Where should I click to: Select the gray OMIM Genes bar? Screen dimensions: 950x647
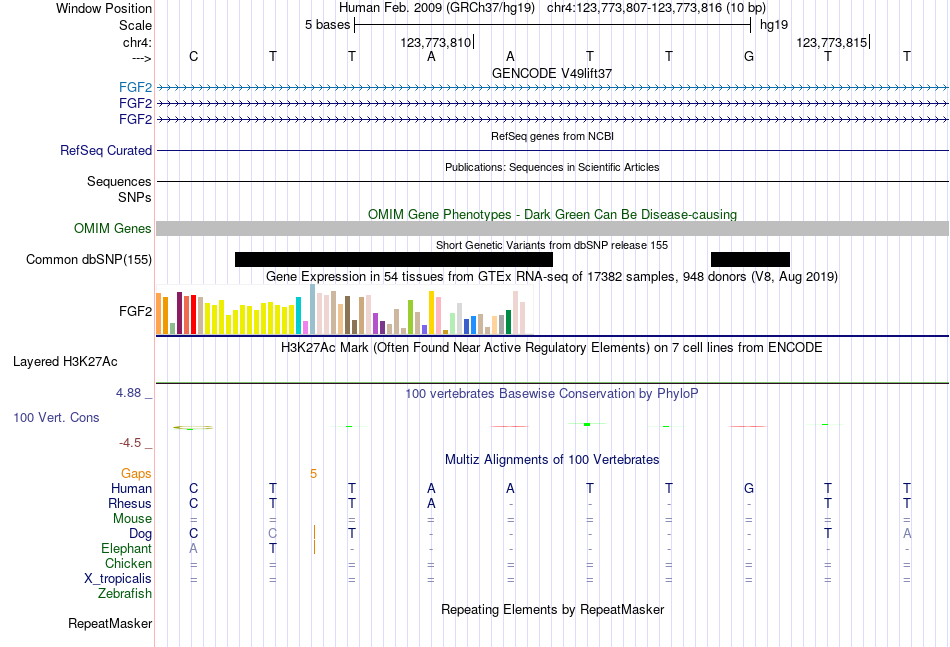click(552, 228)
